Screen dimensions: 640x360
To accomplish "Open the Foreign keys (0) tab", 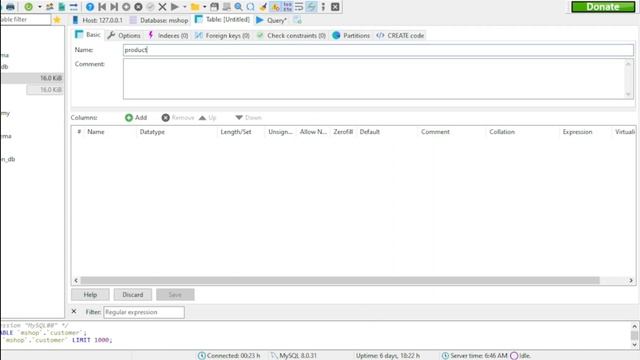I will (x=222, y=36).
